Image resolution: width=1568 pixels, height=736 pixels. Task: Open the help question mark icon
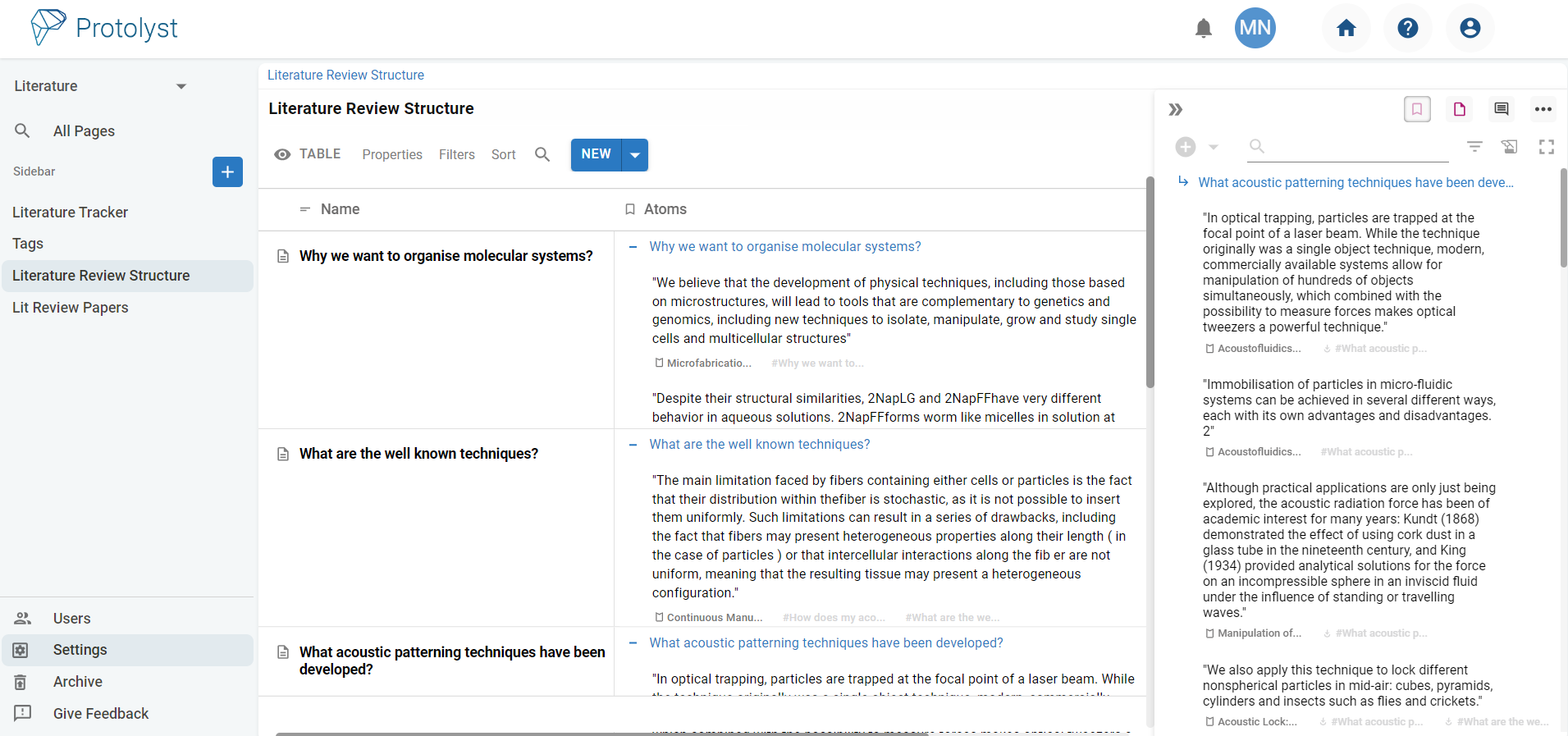click(x=1407, y=29)
